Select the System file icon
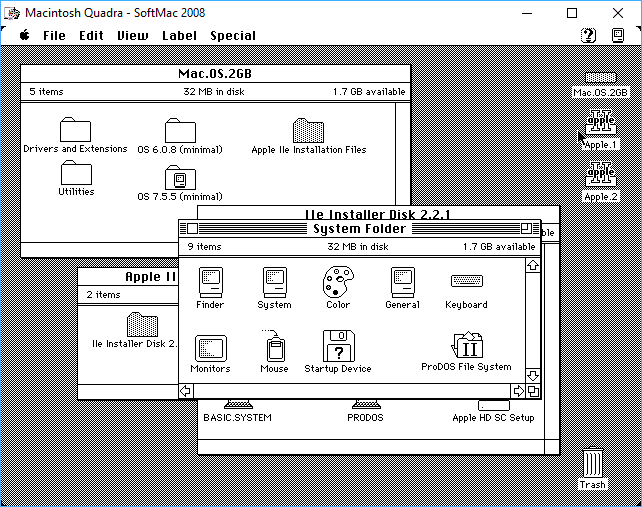 pyautogui.click(x=275, y=283)
